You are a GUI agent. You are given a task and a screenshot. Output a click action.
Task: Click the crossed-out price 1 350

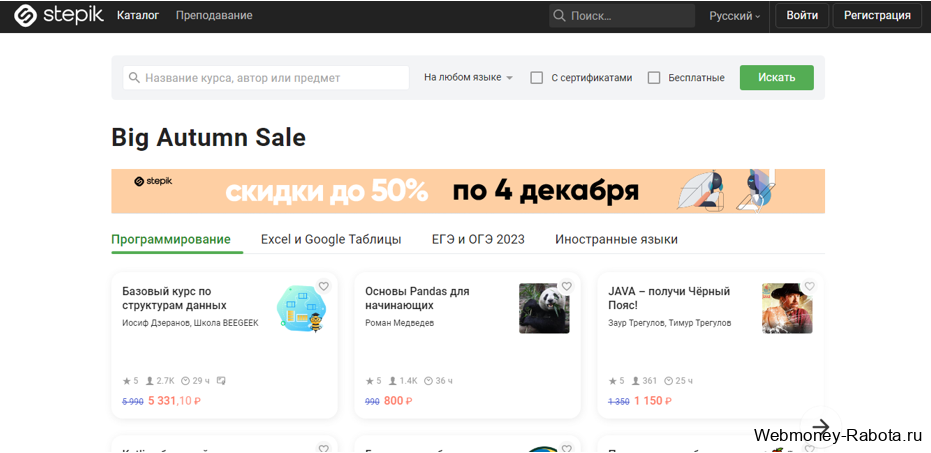tap(619, 401)
